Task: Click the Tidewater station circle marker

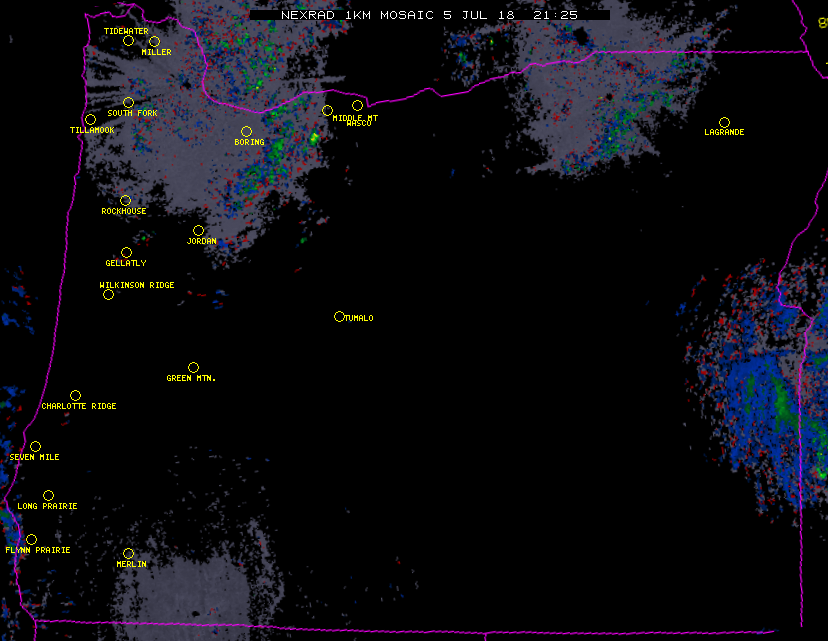Action: tap(128, 41)
